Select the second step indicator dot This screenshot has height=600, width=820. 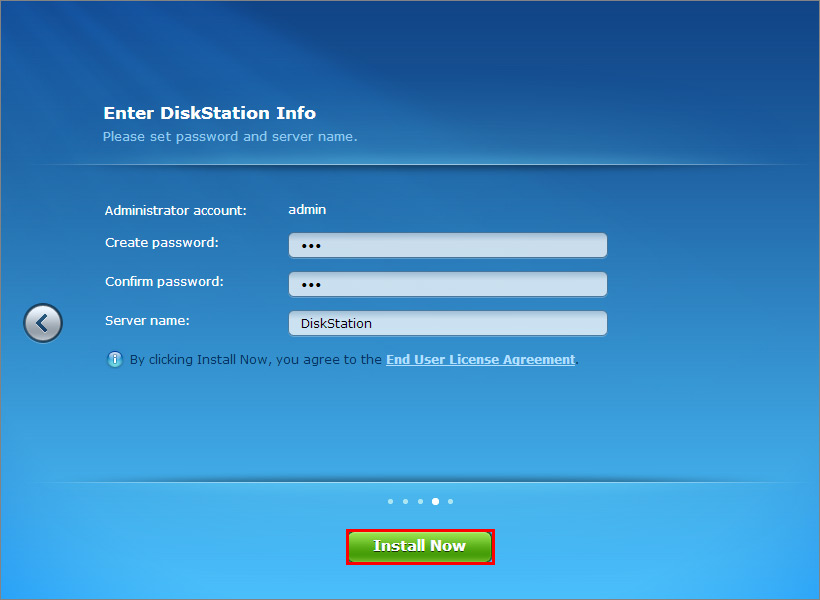(405, 502)
